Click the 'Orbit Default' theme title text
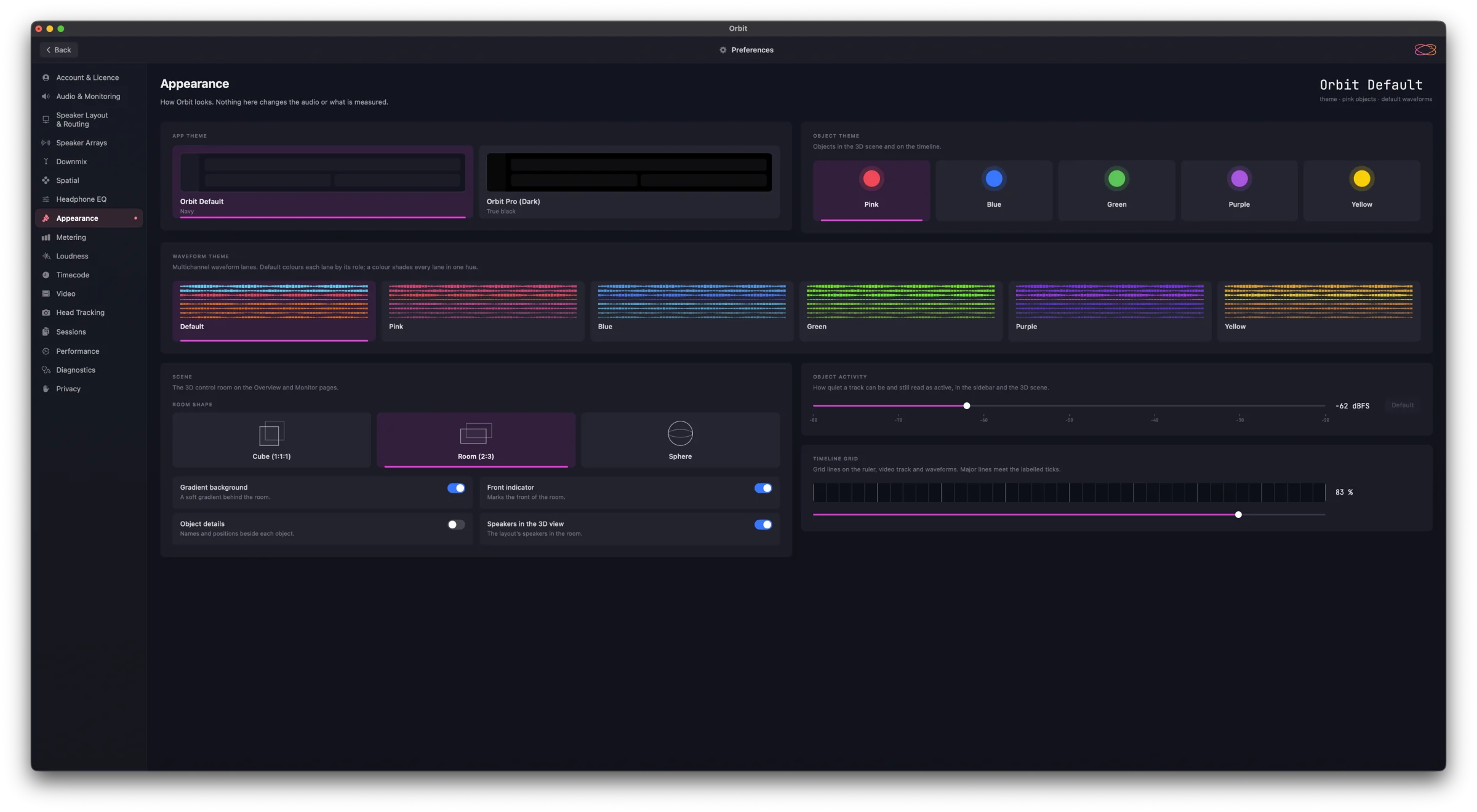 coord(1371,85)
